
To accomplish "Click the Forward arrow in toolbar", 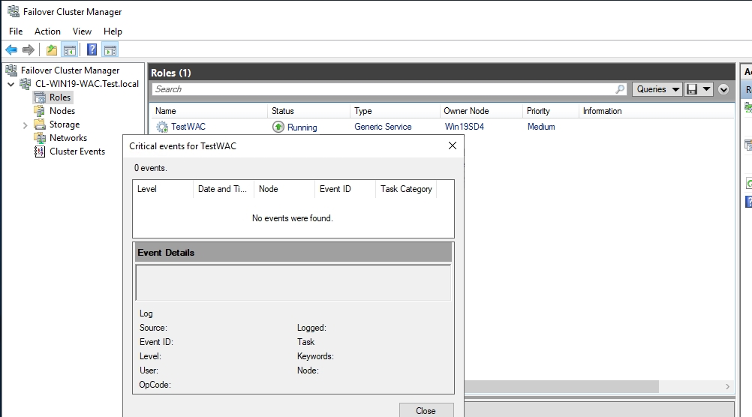I will (28, 50).
